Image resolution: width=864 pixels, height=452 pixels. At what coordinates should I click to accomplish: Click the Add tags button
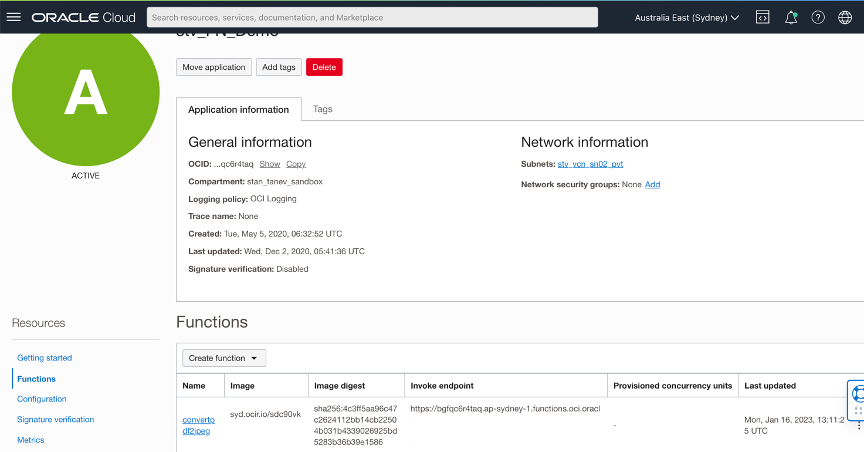278,67
